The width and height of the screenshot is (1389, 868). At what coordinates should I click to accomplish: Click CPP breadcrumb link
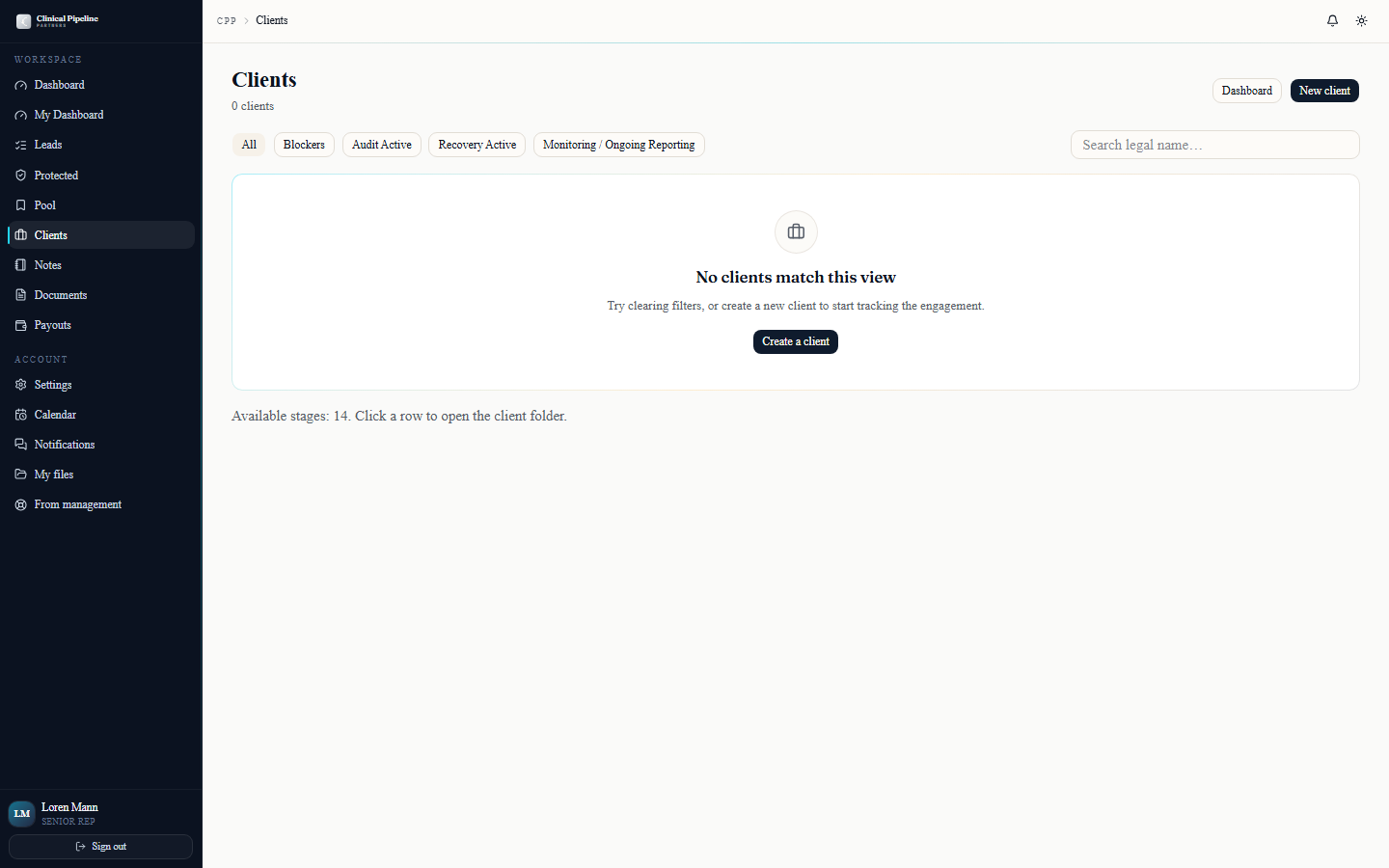[x=227, y=20]
